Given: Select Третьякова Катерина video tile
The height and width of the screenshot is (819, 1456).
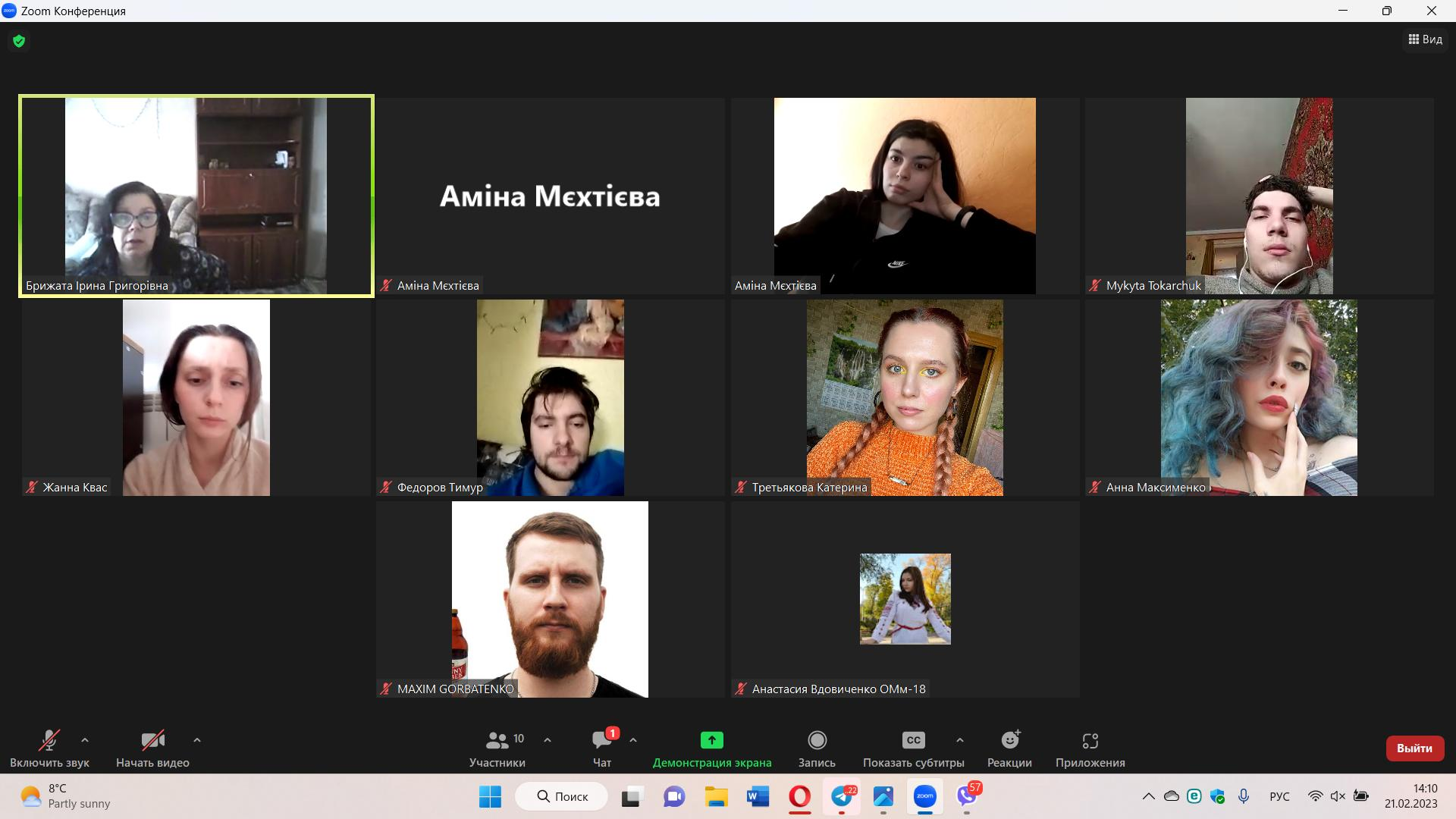Looking at the screenshot, I should coord(905,397).
